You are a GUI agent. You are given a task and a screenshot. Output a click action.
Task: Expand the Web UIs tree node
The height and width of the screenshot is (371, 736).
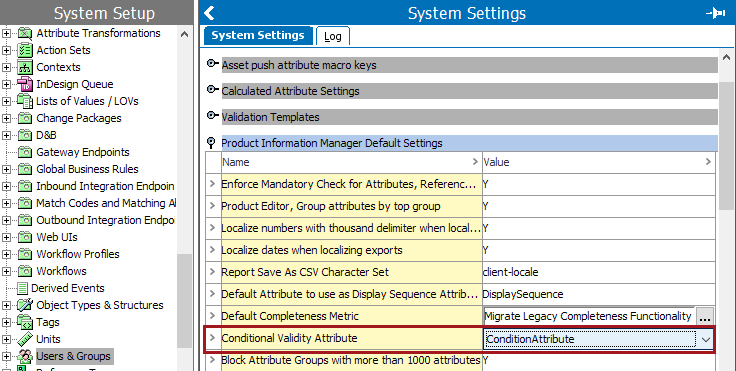click(6, 237)
